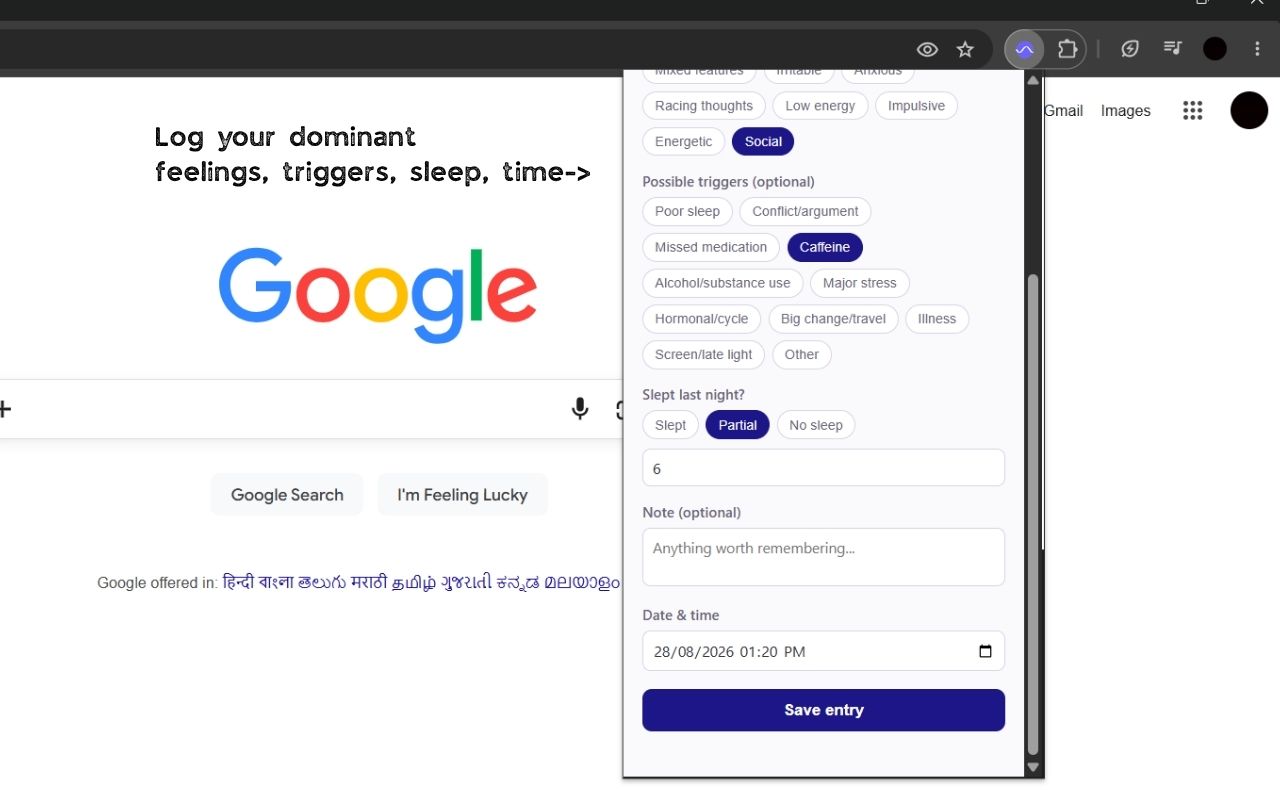This screenshot has width=1280, height=800.
Task: Switch Google to मराठी language
Action: [x=369, y=582]
